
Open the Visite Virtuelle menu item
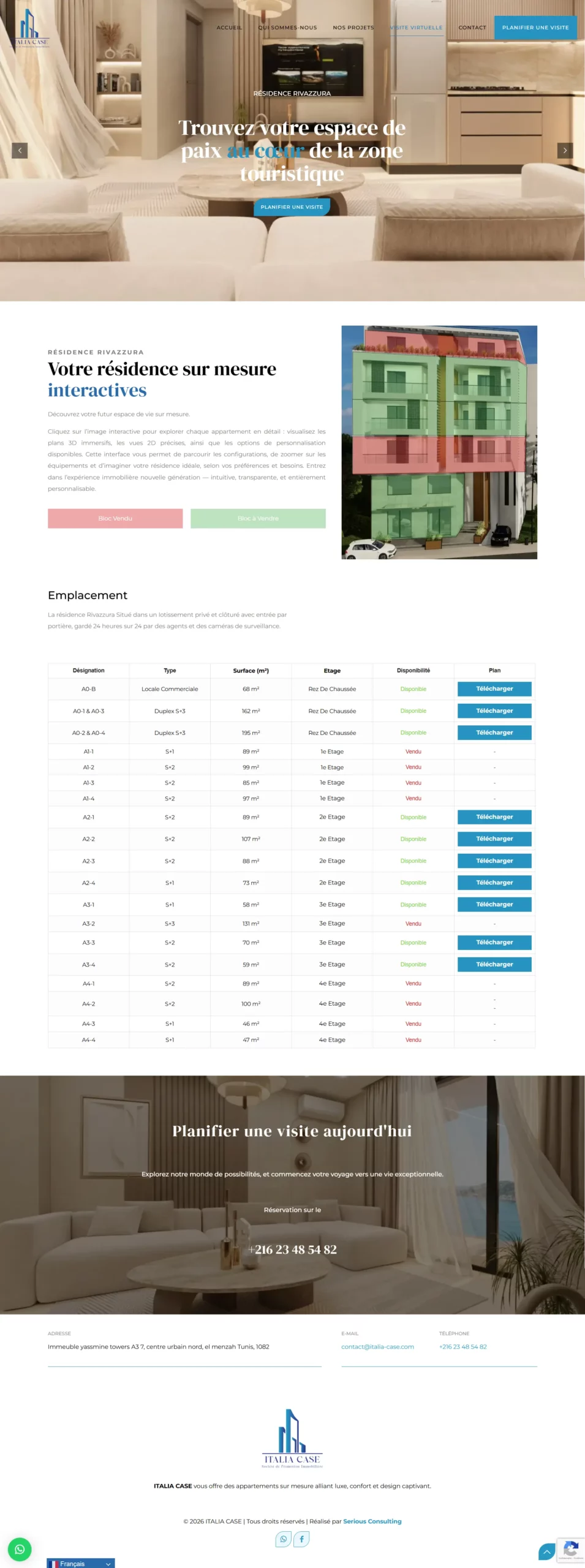(x=417, y=28)
